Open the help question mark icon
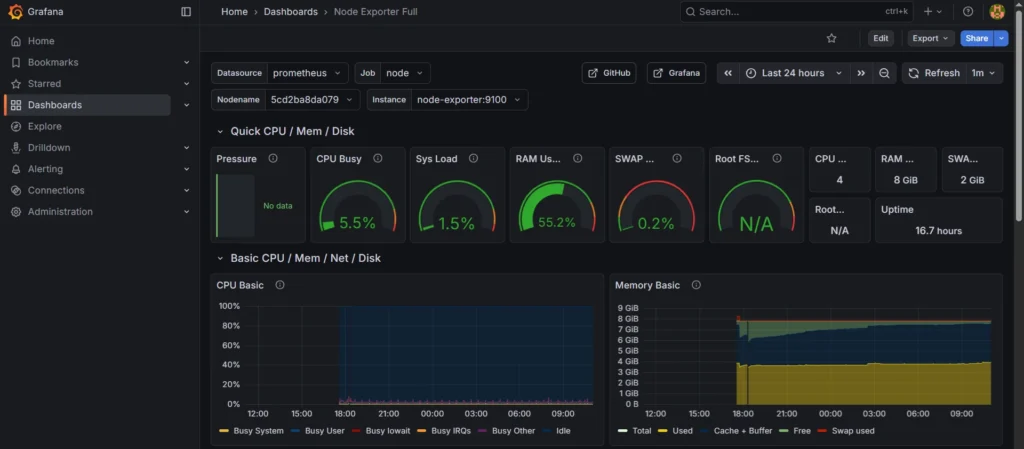This screenshot has width=1024, height=449. click(968, 12)
